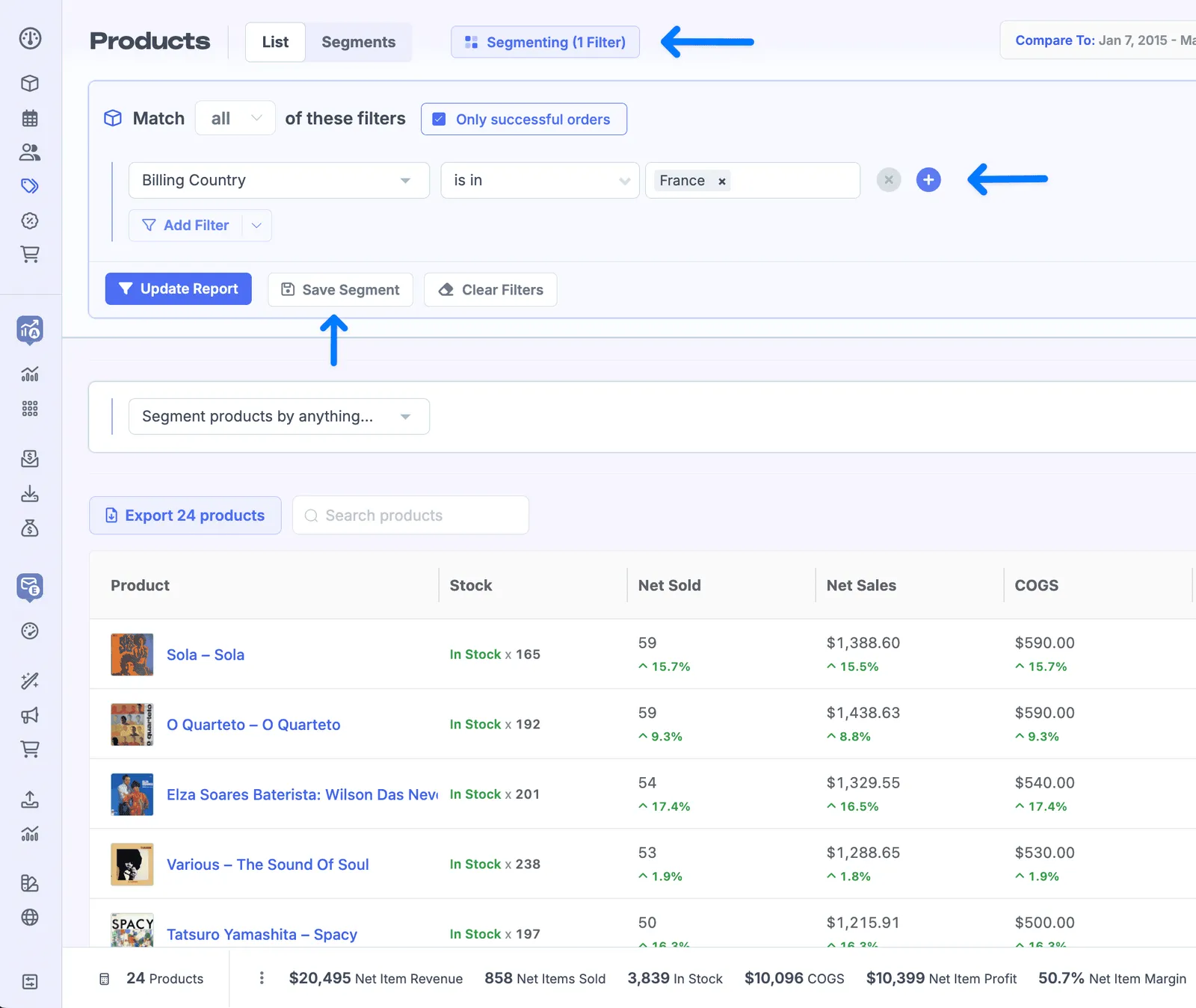Add a condition with the blue plus button

point(928,180)
